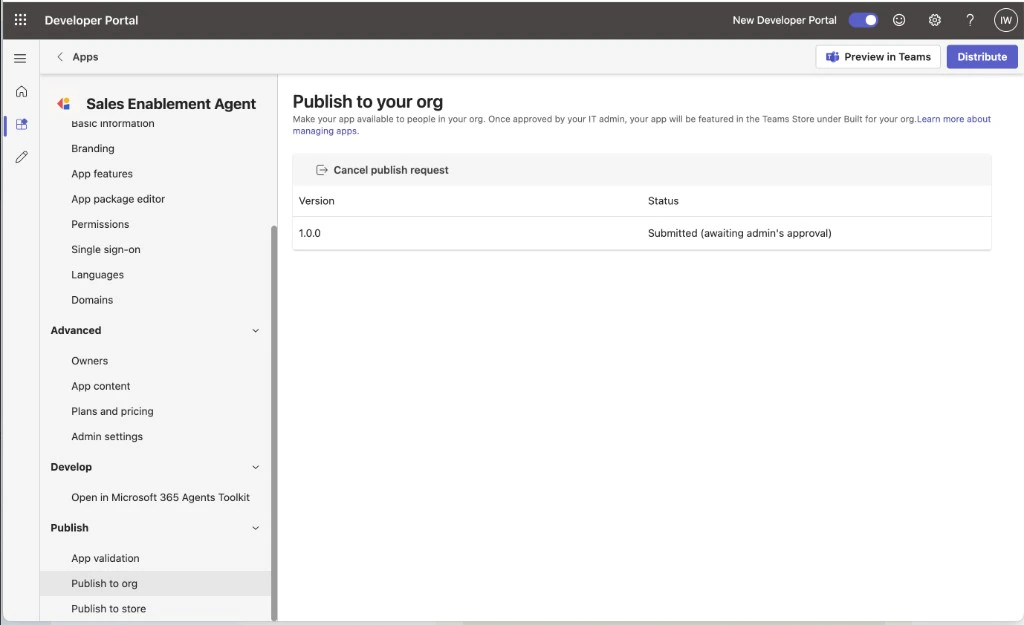Click the back arrow beside Apps

tap(60, 57)
